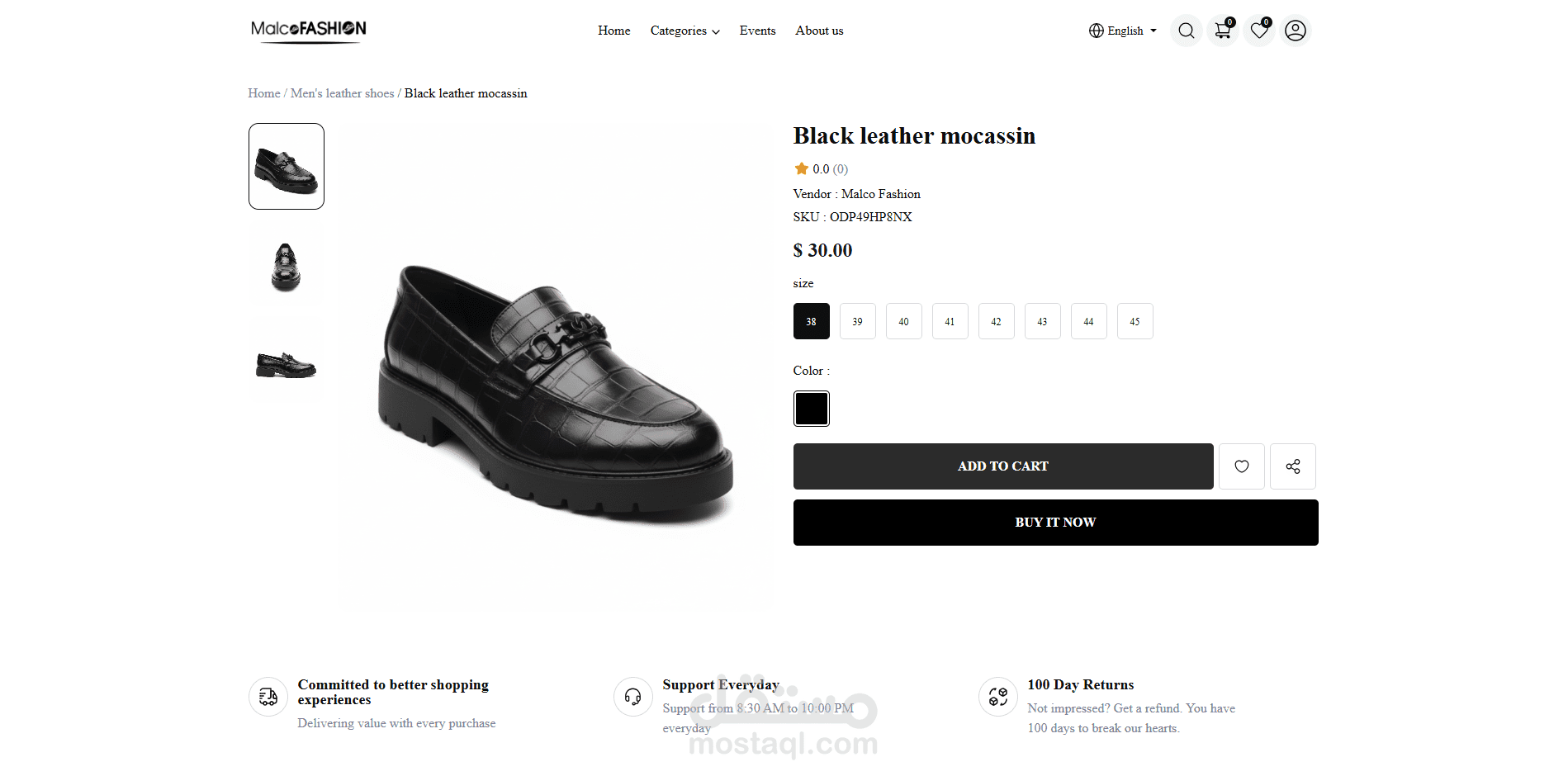Click the share product icon
The height and width of the screenshot is (776, 1568).
click(x=1292, y=466)
